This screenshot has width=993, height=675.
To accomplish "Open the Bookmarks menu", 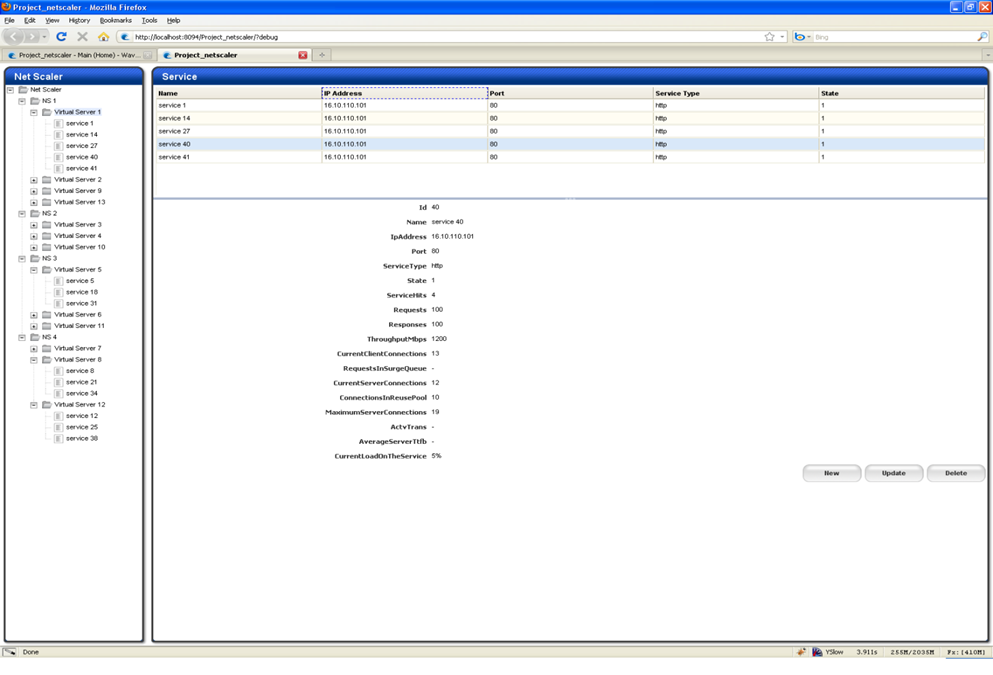I will tap(115, 20).
